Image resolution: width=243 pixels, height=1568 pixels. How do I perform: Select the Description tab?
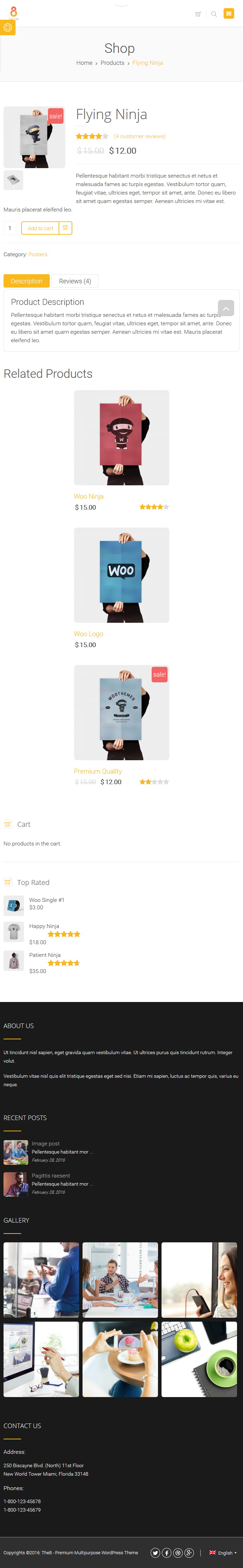[x=26, y=281]
